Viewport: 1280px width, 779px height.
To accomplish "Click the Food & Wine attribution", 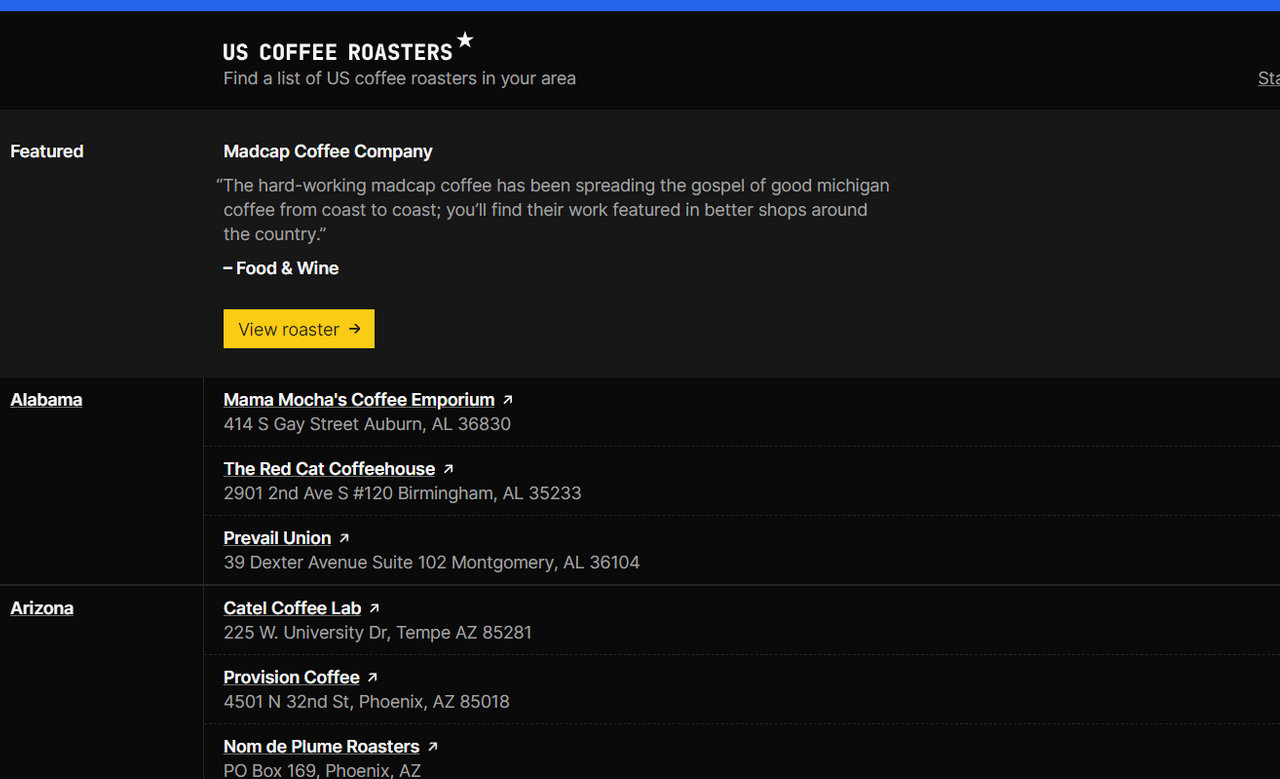I will [x=281, y=268].
